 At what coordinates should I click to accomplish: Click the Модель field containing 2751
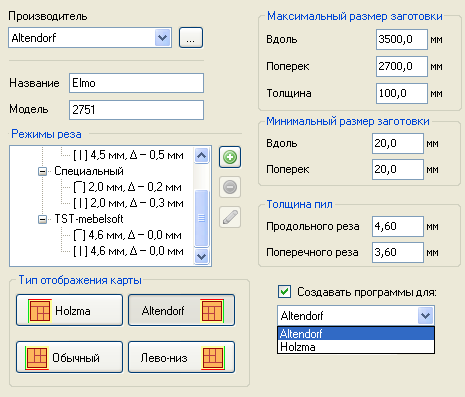coord(136,110)
